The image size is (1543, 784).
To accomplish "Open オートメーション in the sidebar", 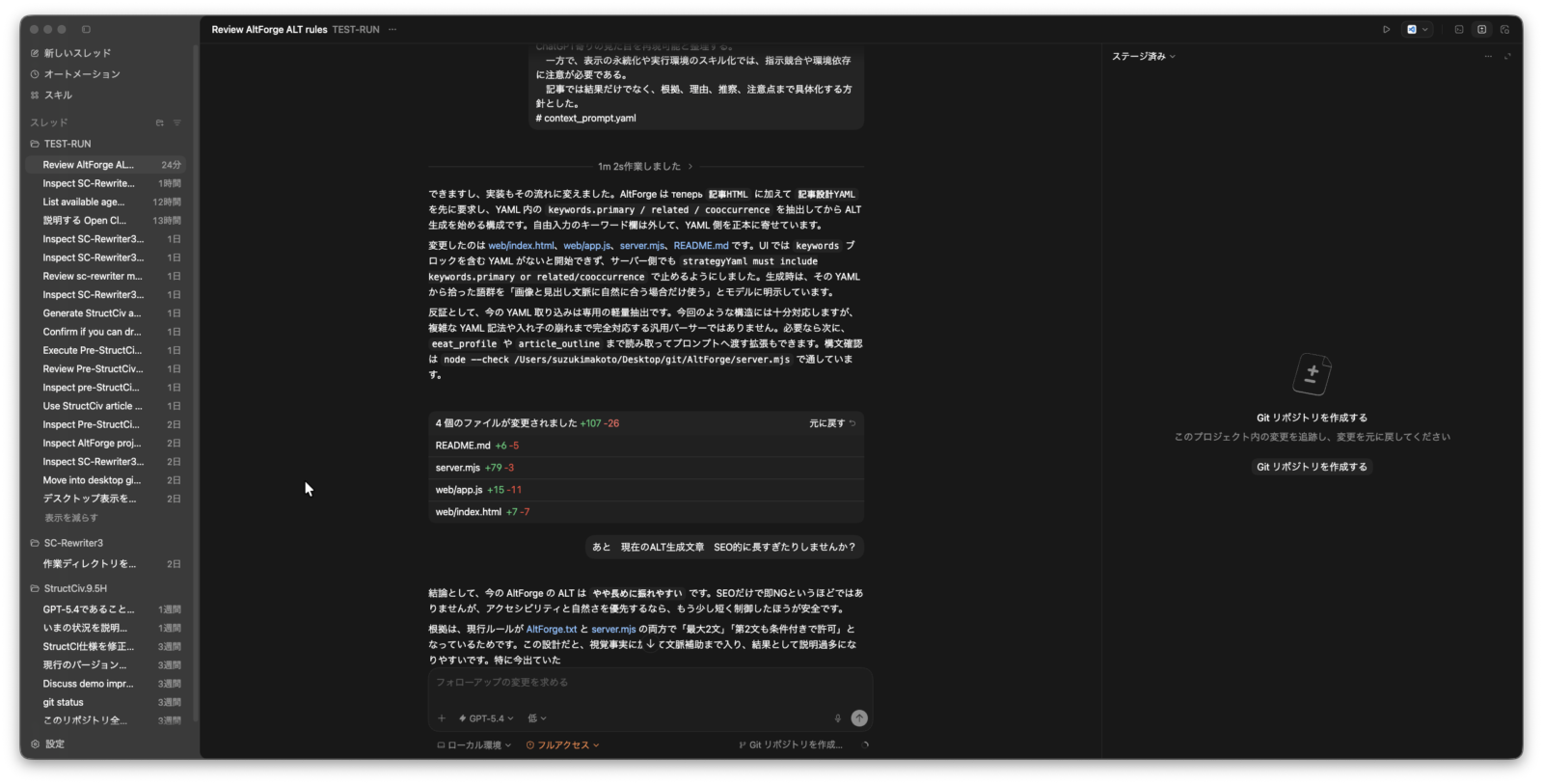I will [75, 74].
